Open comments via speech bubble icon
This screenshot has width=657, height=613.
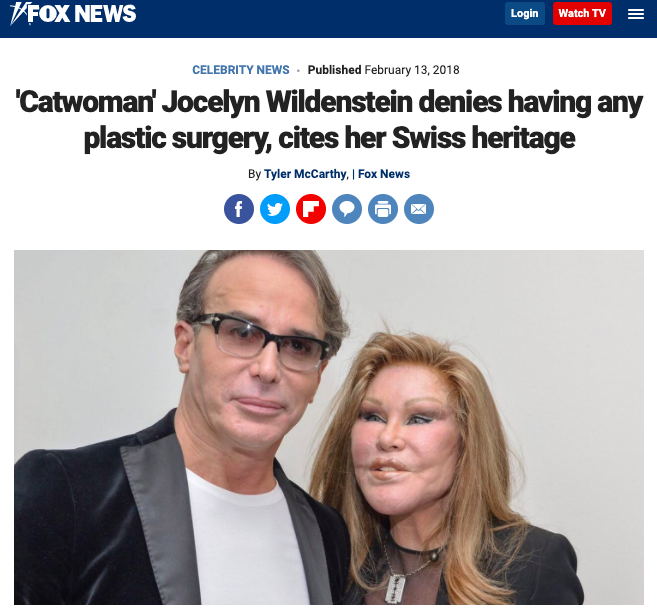[x=347, y=209]
